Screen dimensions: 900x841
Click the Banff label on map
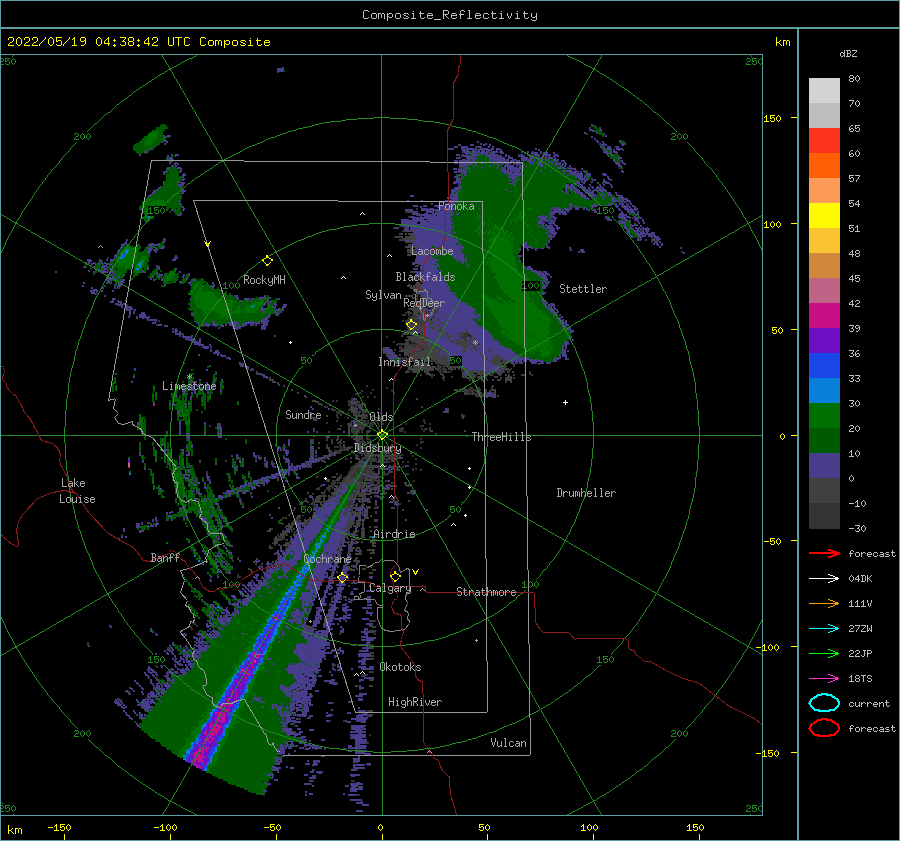click(165, 557)
